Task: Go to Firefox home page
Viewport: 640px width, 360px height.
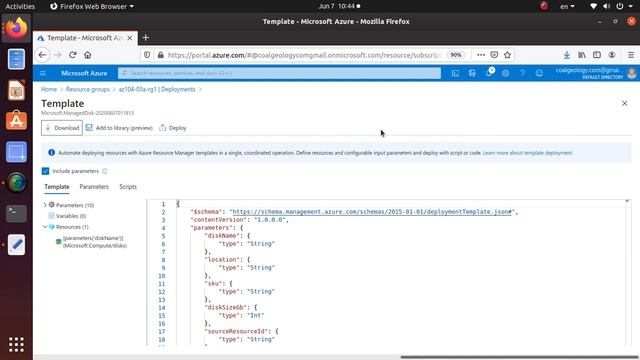Action: (88, 55)
